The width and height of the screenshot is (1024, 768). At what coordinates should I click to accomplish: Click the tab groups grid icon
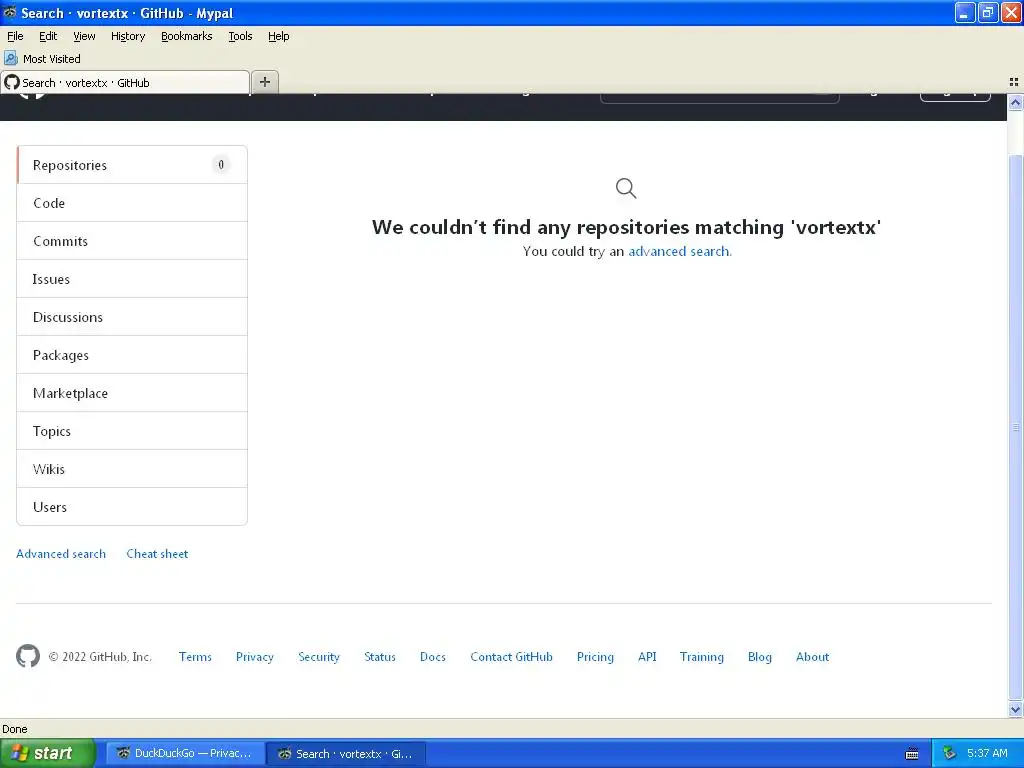pyautogui.click(x=1014, y=82)
